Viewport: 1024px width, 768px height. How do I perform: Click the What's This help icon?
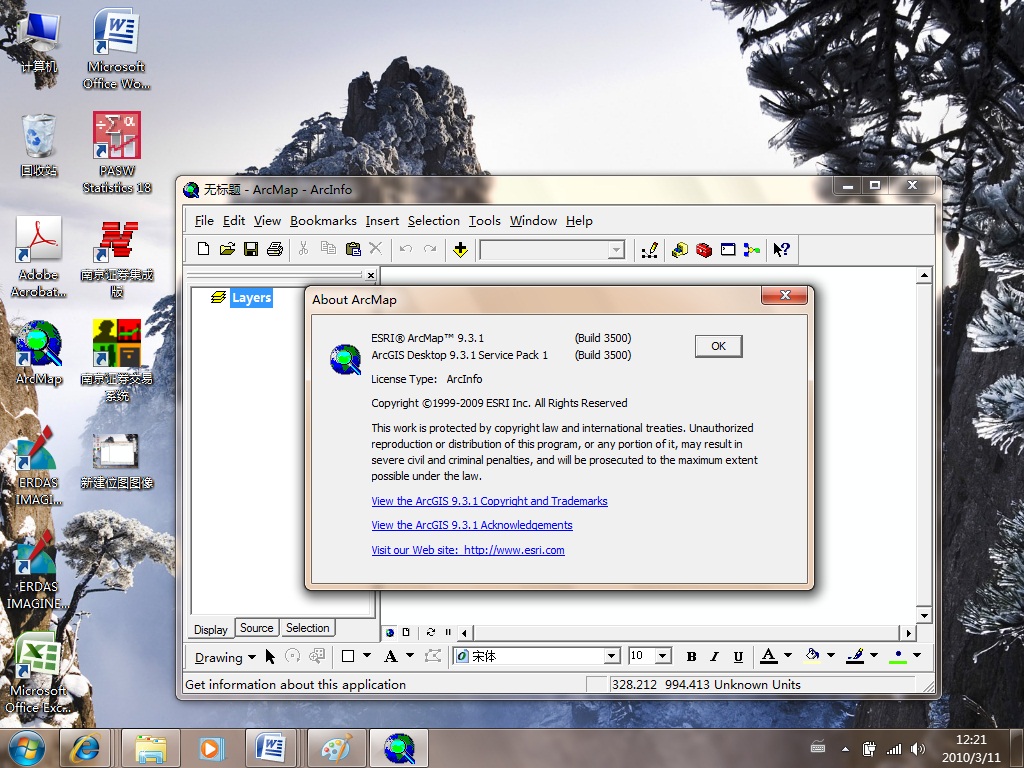click(781, 249)
